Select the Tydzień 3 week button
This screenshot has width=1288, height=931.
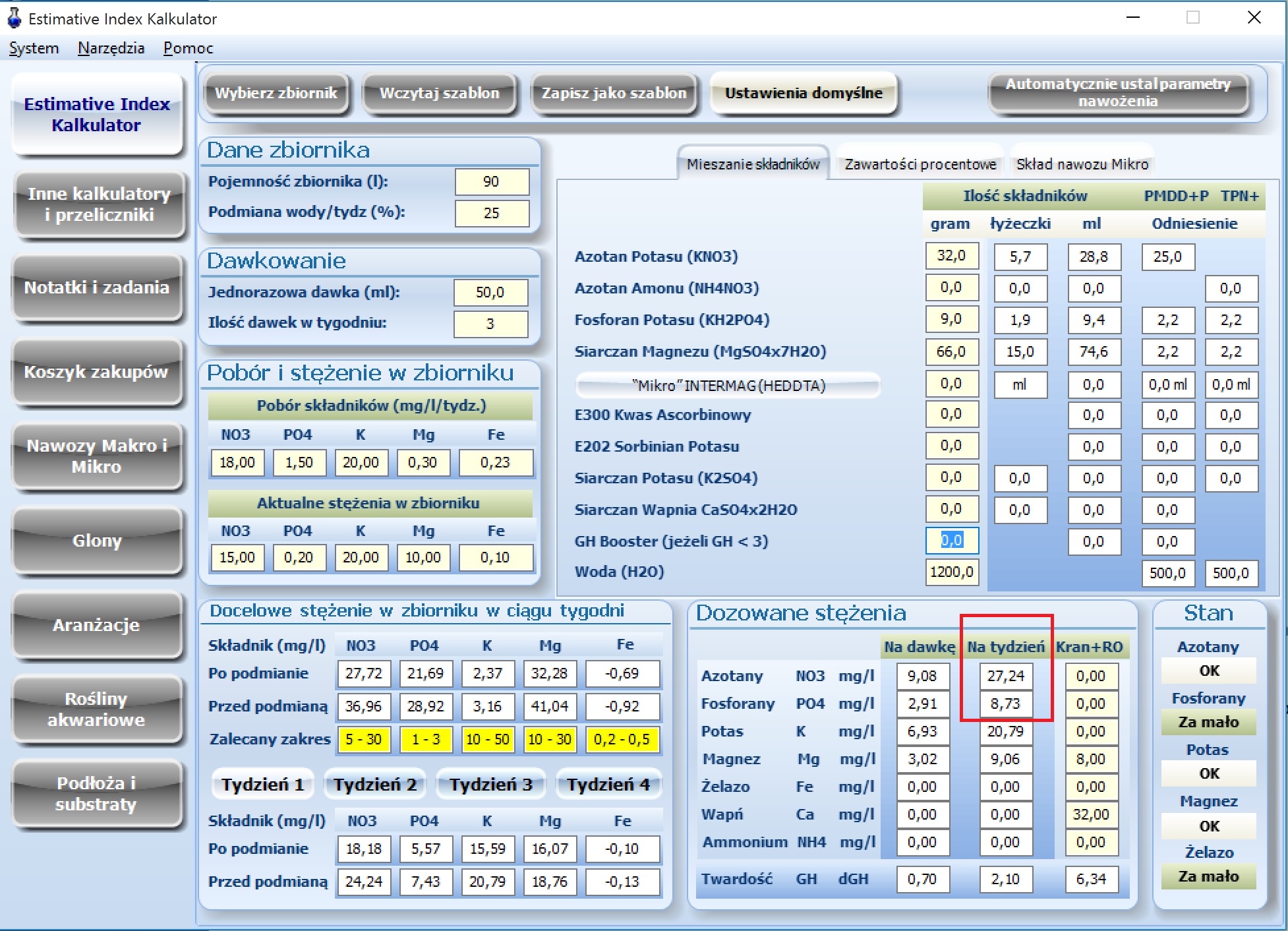point(491,785)
